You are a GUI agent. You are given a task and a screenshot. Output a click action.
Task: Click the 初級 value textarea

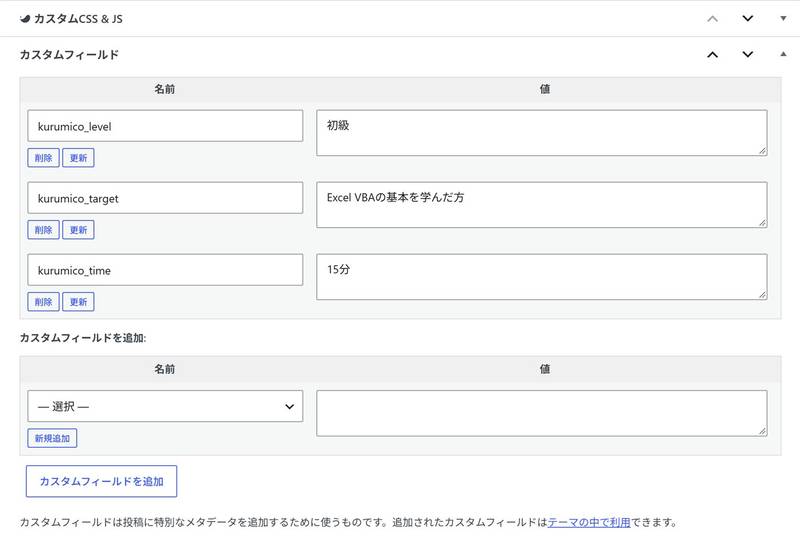[x=541, y=133]
